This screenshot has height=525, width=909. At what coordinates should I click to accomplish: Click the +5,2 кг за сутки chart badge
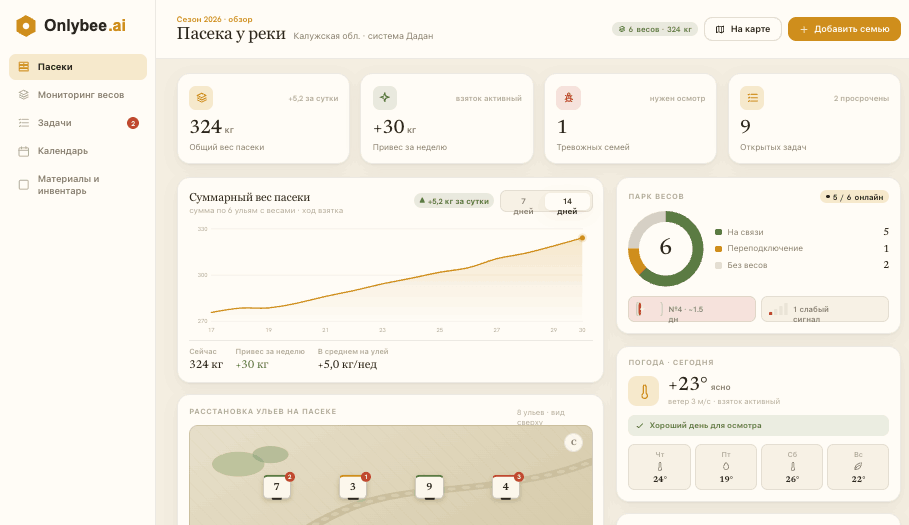tap(454, 201)
